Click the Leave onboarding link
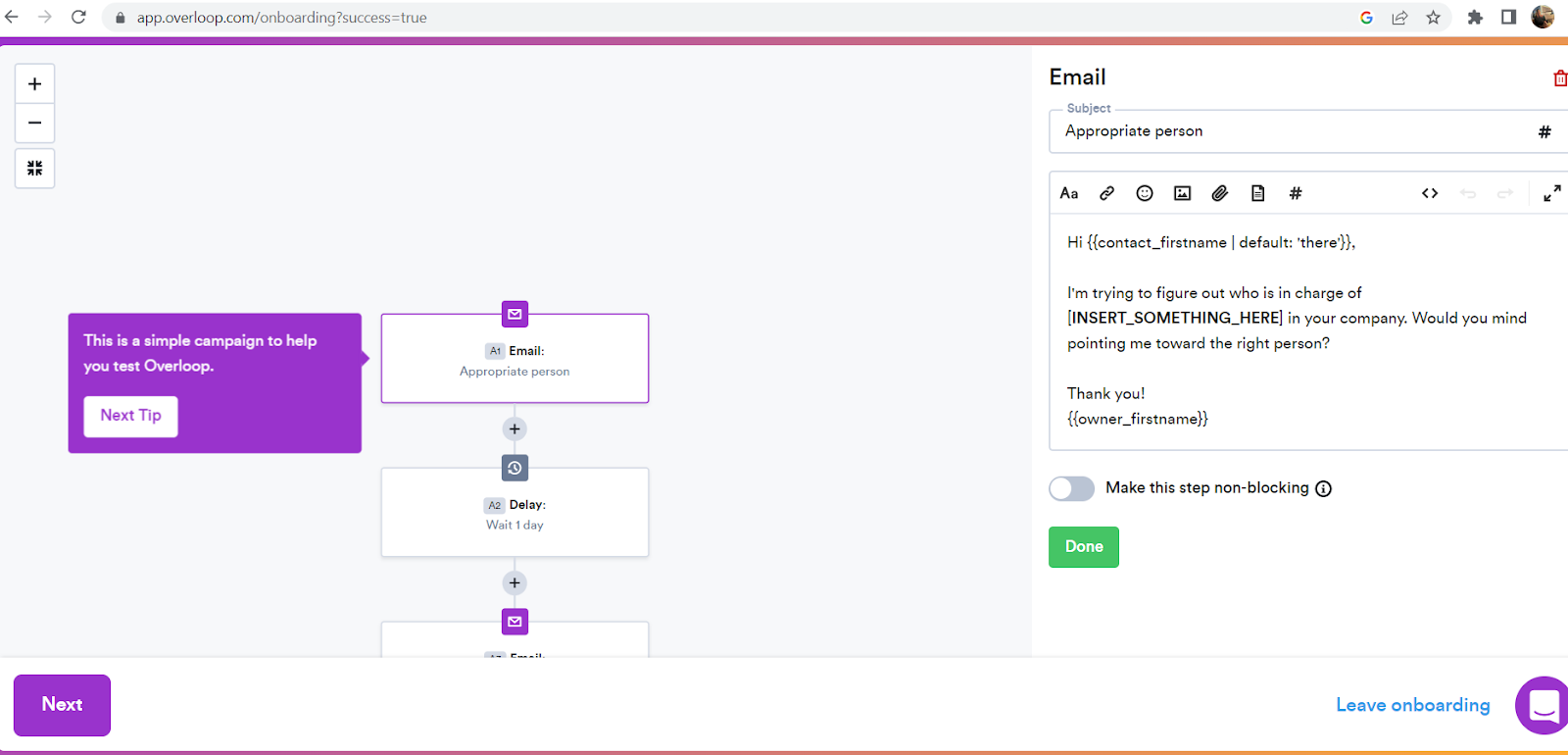The image size is (1568, 755). tap(1412, 705)
